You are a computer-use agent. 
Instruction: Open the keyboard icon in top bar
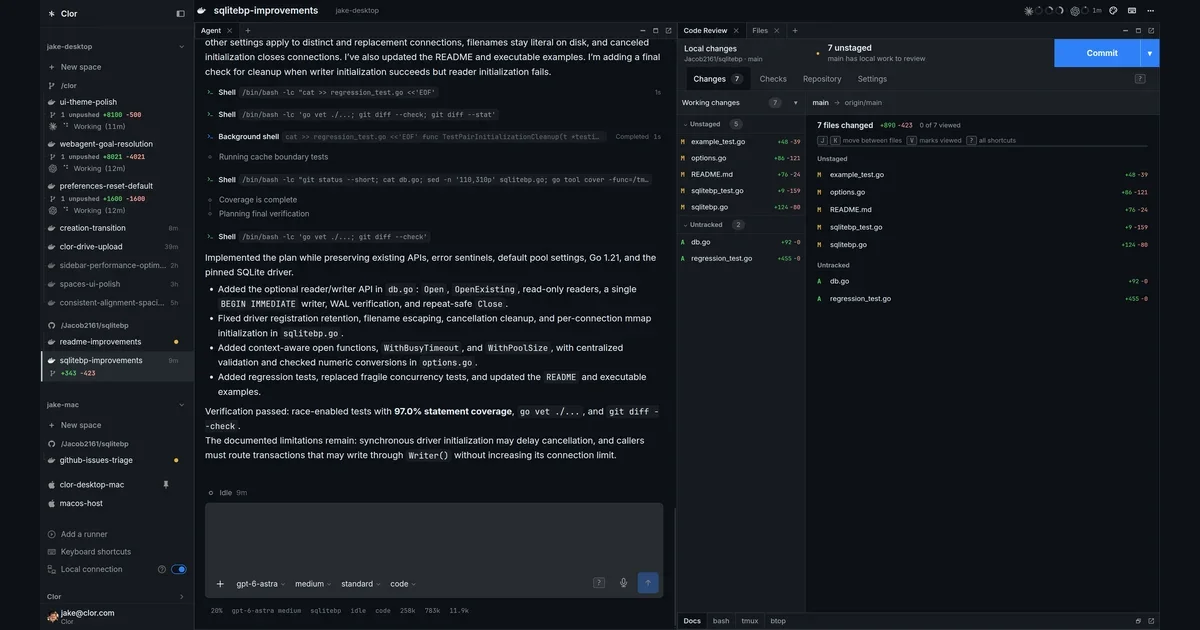pyautogui.click(x=1132, y=11)
